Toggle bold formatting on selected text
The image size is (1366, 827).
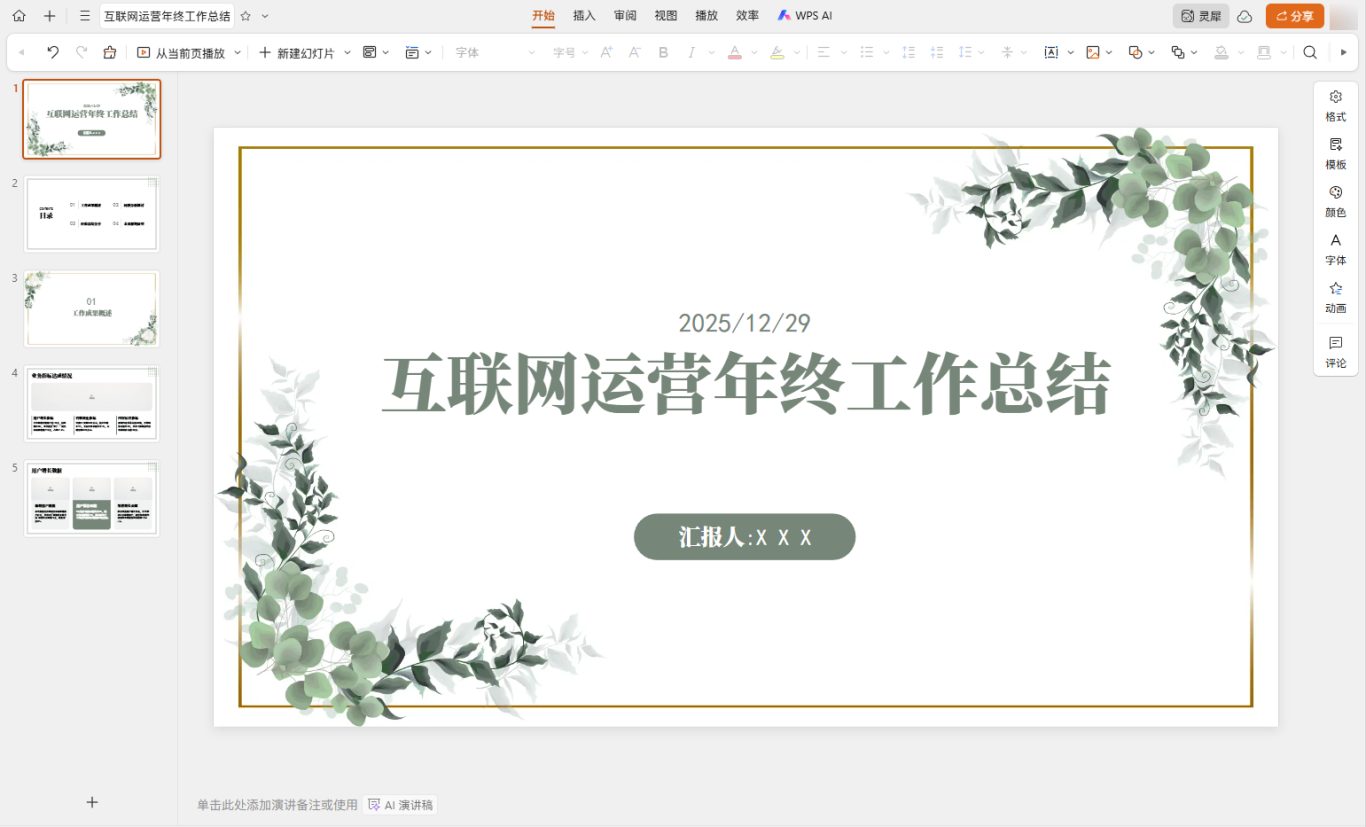click(x=663, y=52)
